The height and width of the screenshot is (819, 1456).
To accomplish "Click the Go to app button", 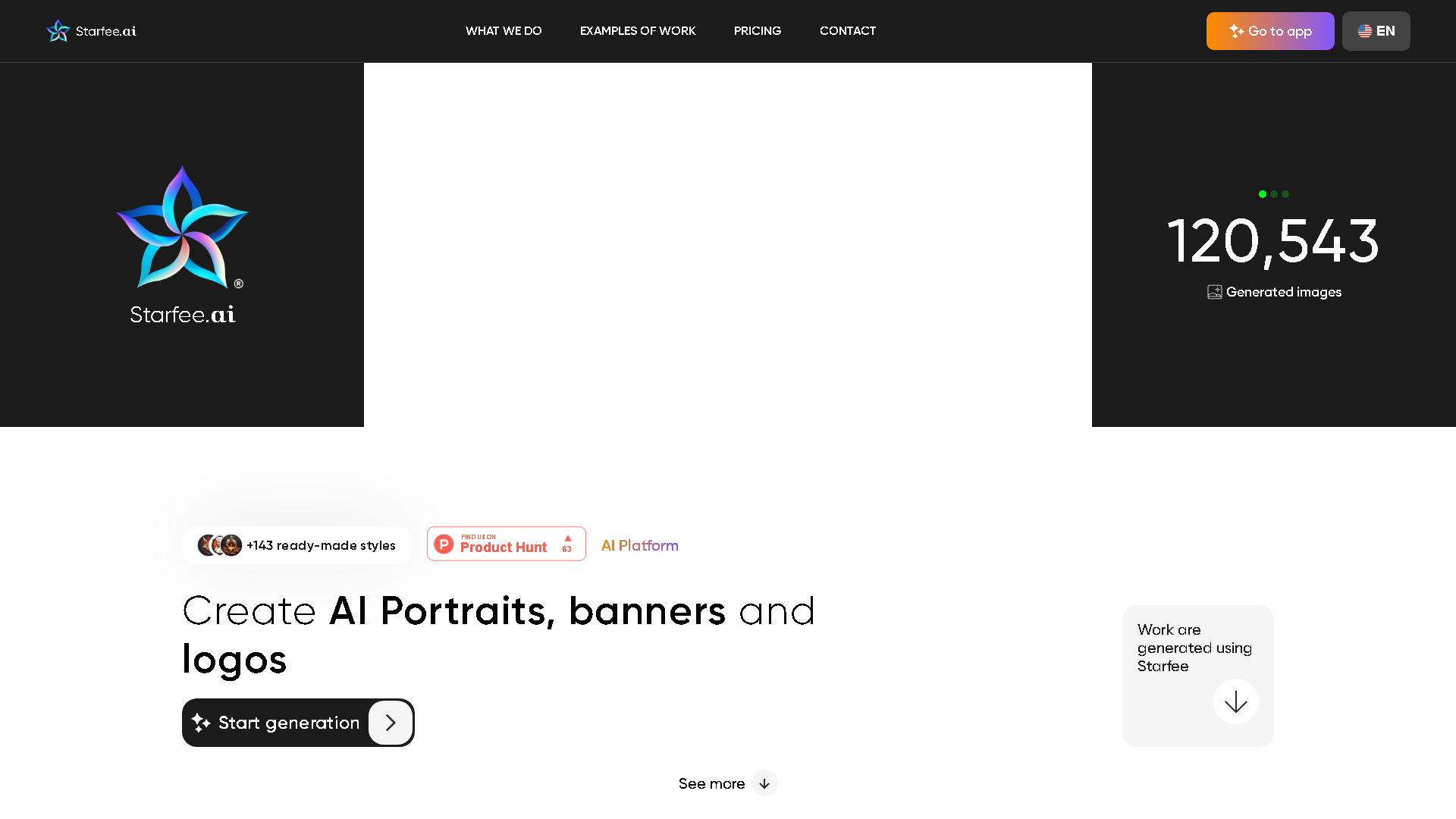I will 1270,31.
